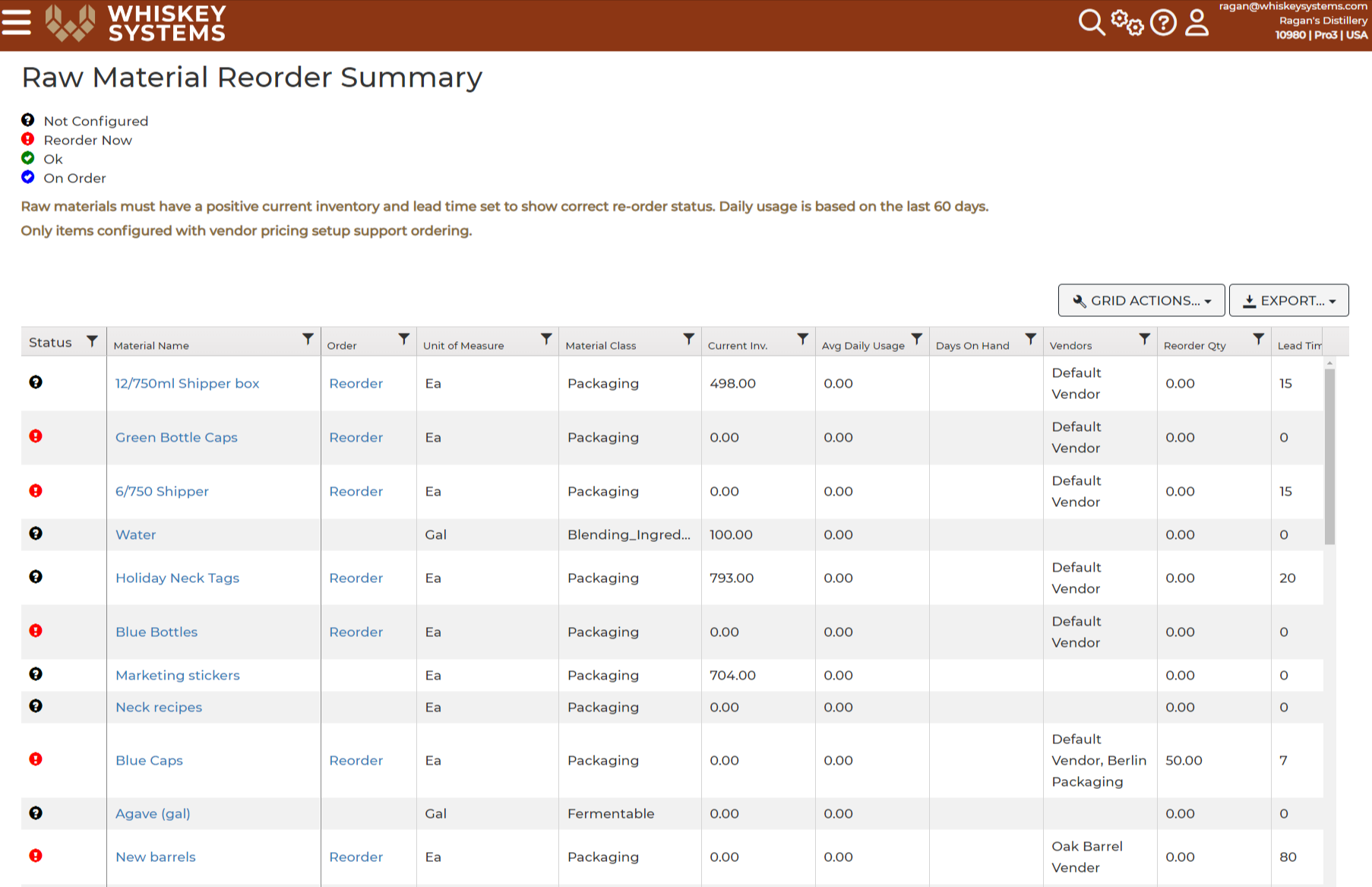The image size is (1372, 887).
Task: Open the user profile icon
Action: pyautogui.click(x=1197, y=22)
